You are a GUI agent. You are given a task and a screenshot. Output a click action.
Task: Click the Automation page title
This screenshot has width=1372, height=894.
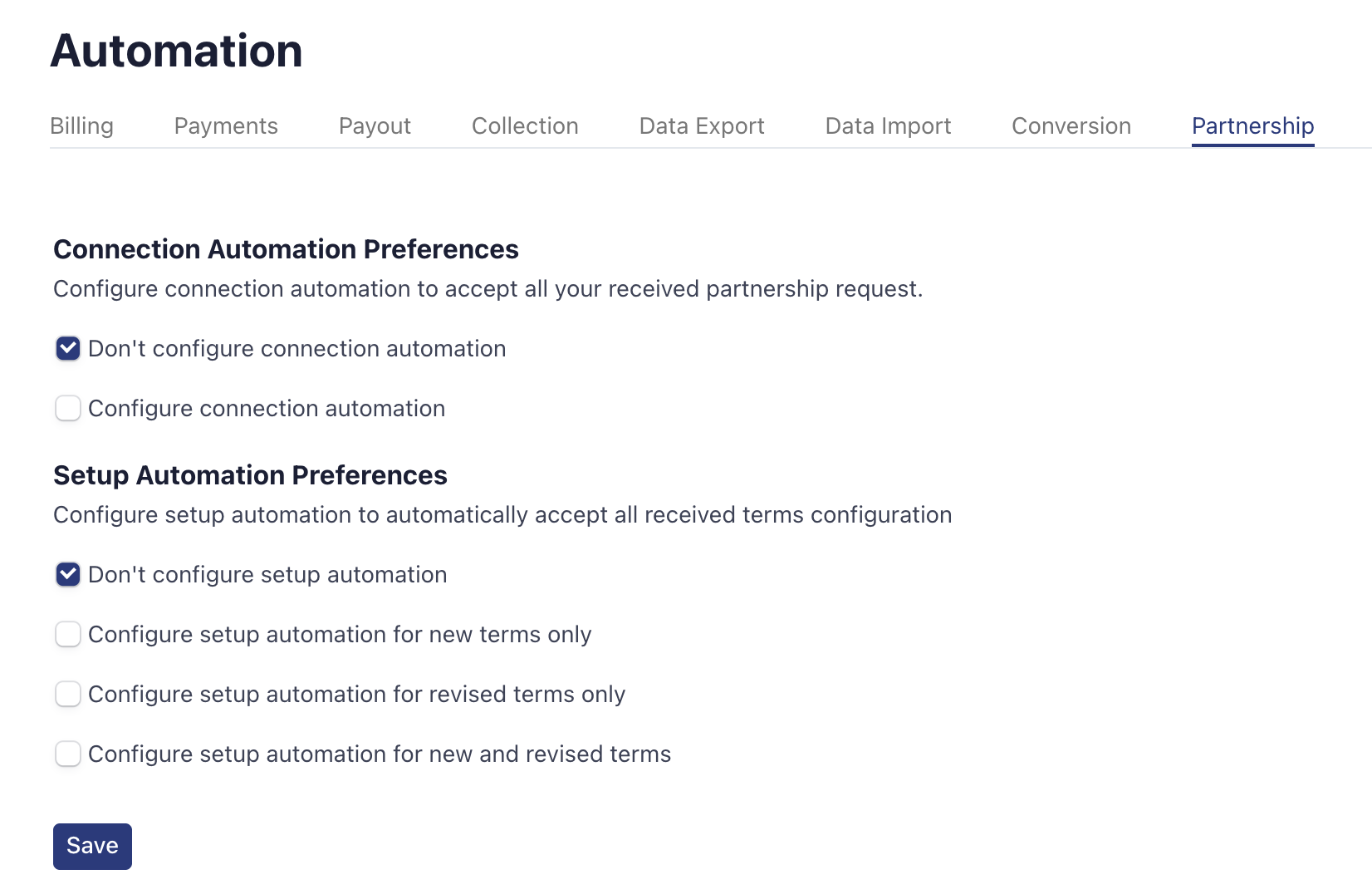coord(176,51)
